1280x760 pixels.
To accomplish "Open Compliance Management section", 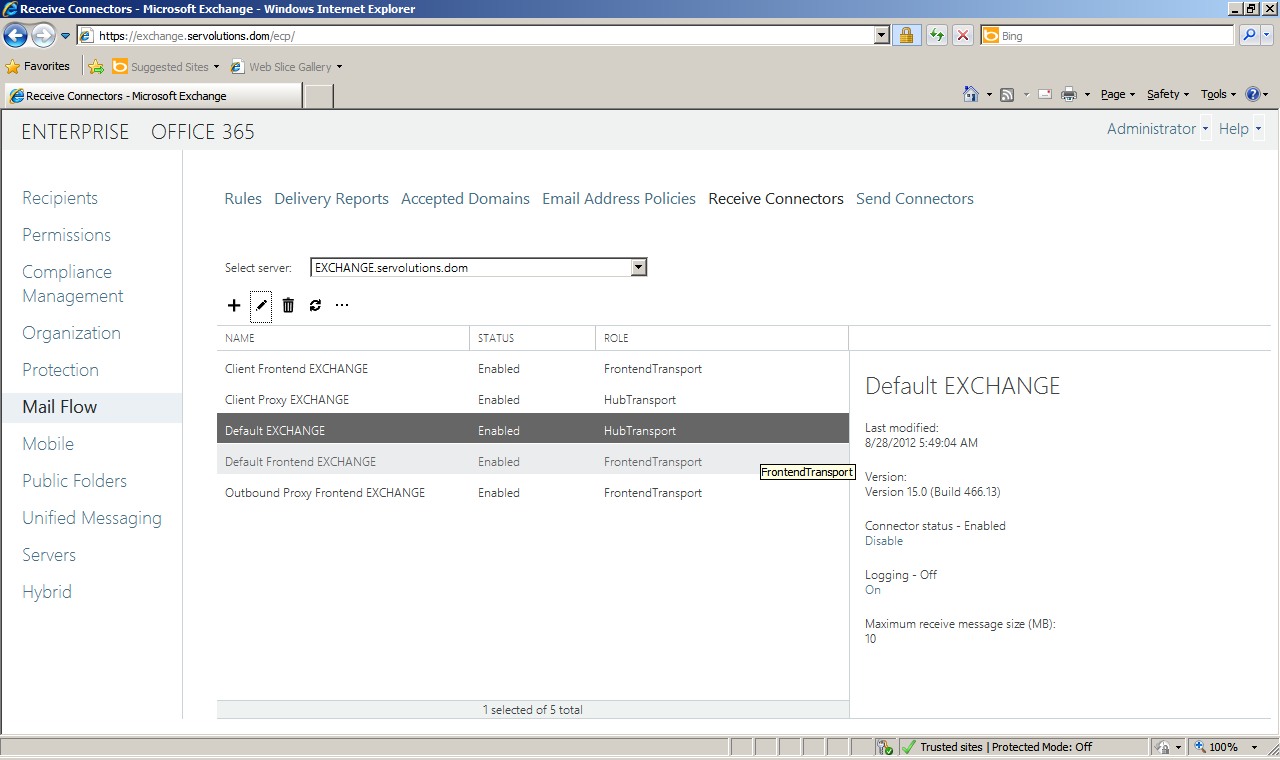I will pos(73,284).
